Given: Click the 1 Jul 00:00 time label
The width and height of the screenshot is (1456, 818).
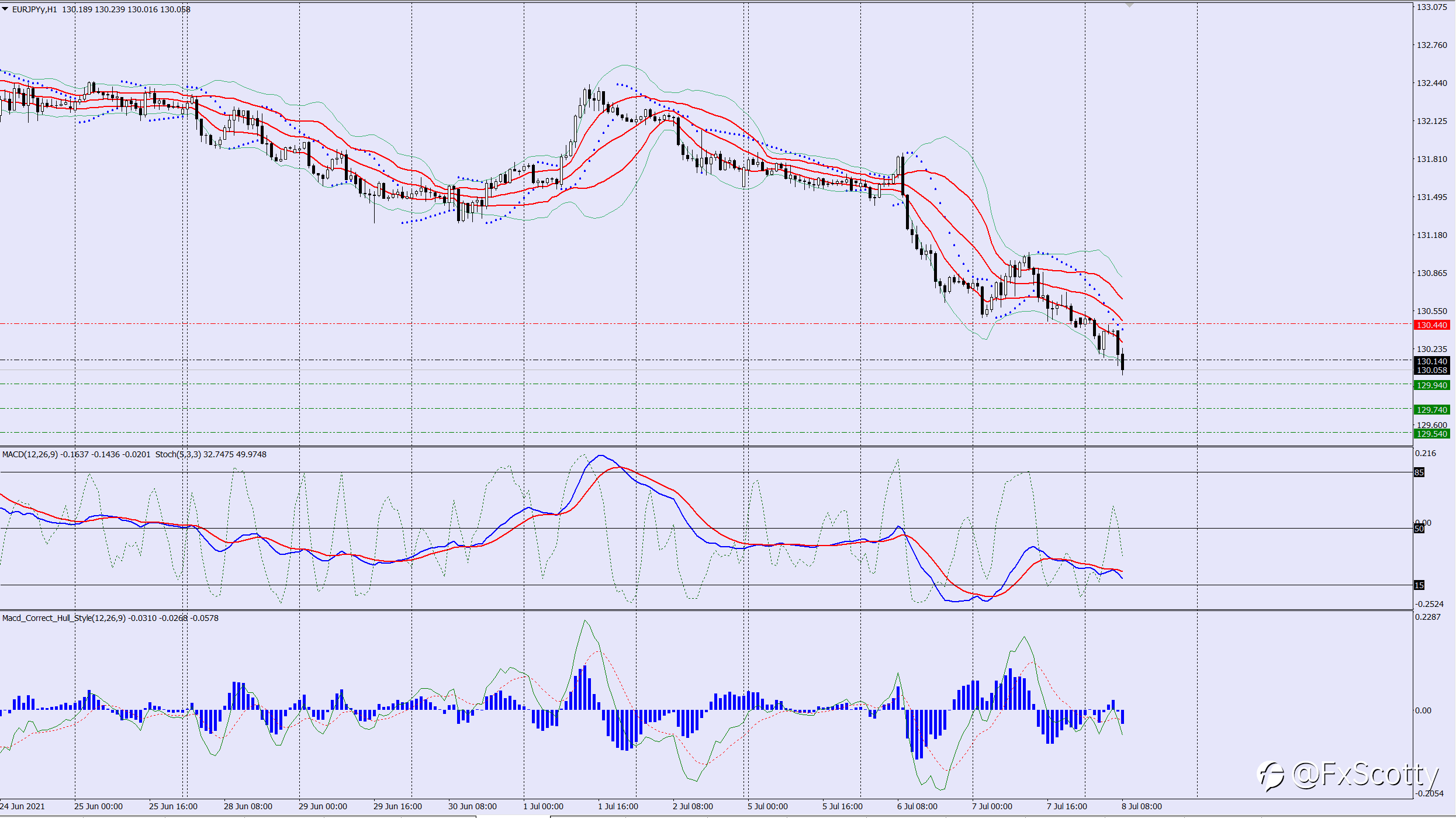Looking at the screenshot, I should click(543, 806).
